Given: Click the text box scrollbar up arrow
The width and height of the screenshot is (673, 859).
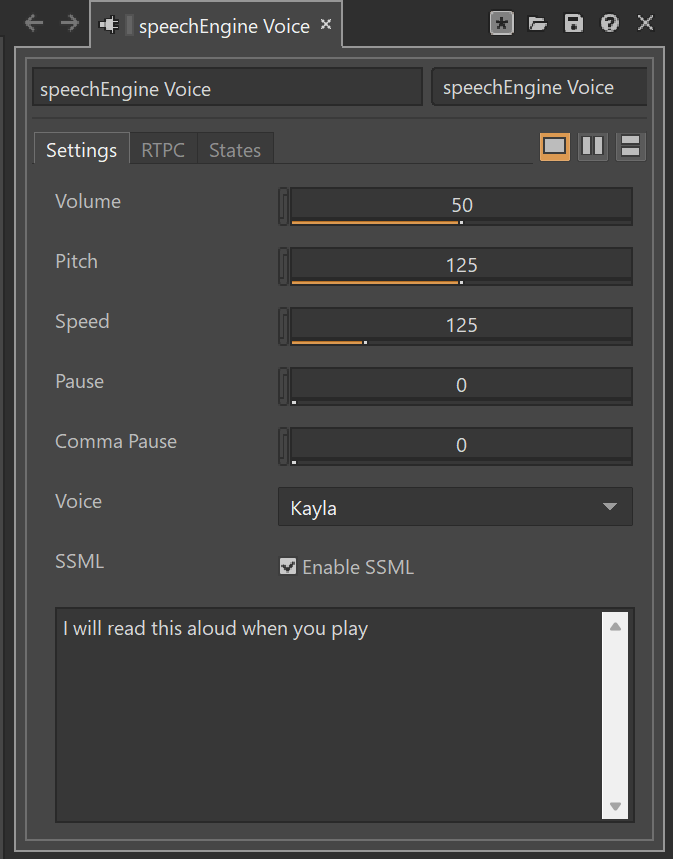Looking at the screenshot, I should click(x=615, y=626).
